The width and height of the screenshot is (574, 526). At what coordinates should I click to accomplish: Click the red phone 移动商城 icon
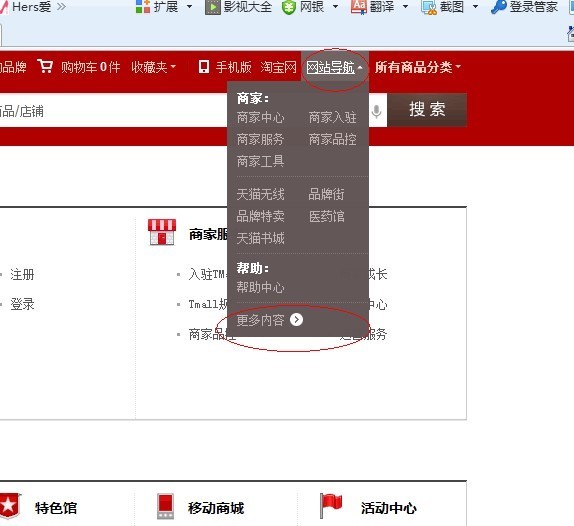[x=165, y=506]
